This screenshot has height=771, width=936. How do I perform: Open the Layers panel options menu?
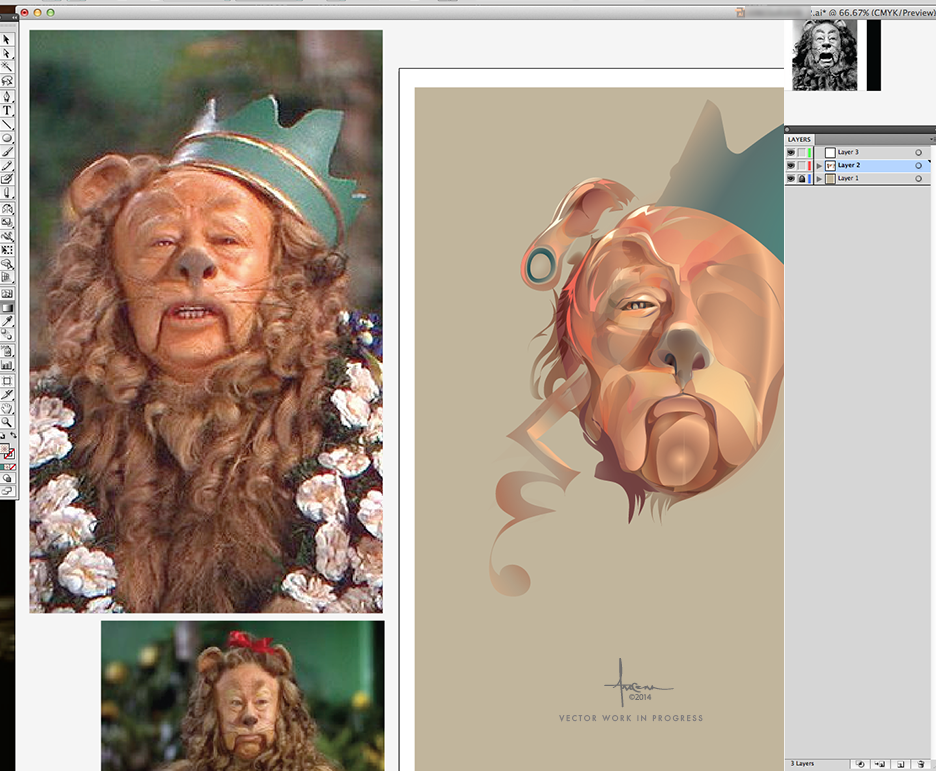(929, 139)
